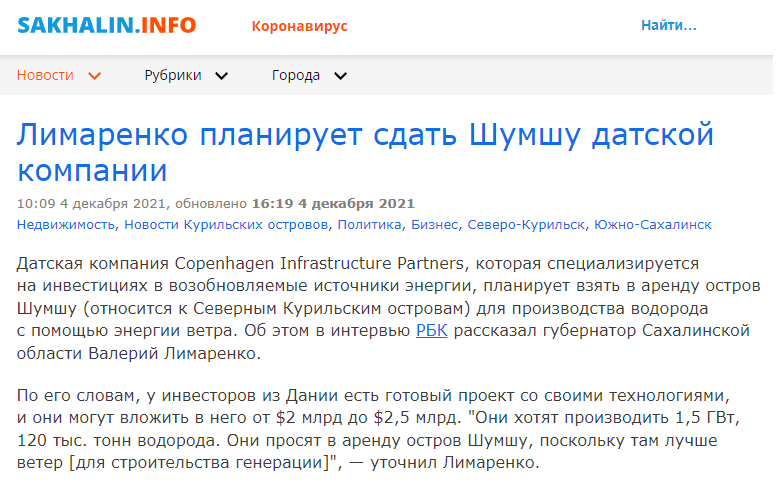Open the Политика category tag
This screenshot has width=778, height=499.
click(369, 225)
